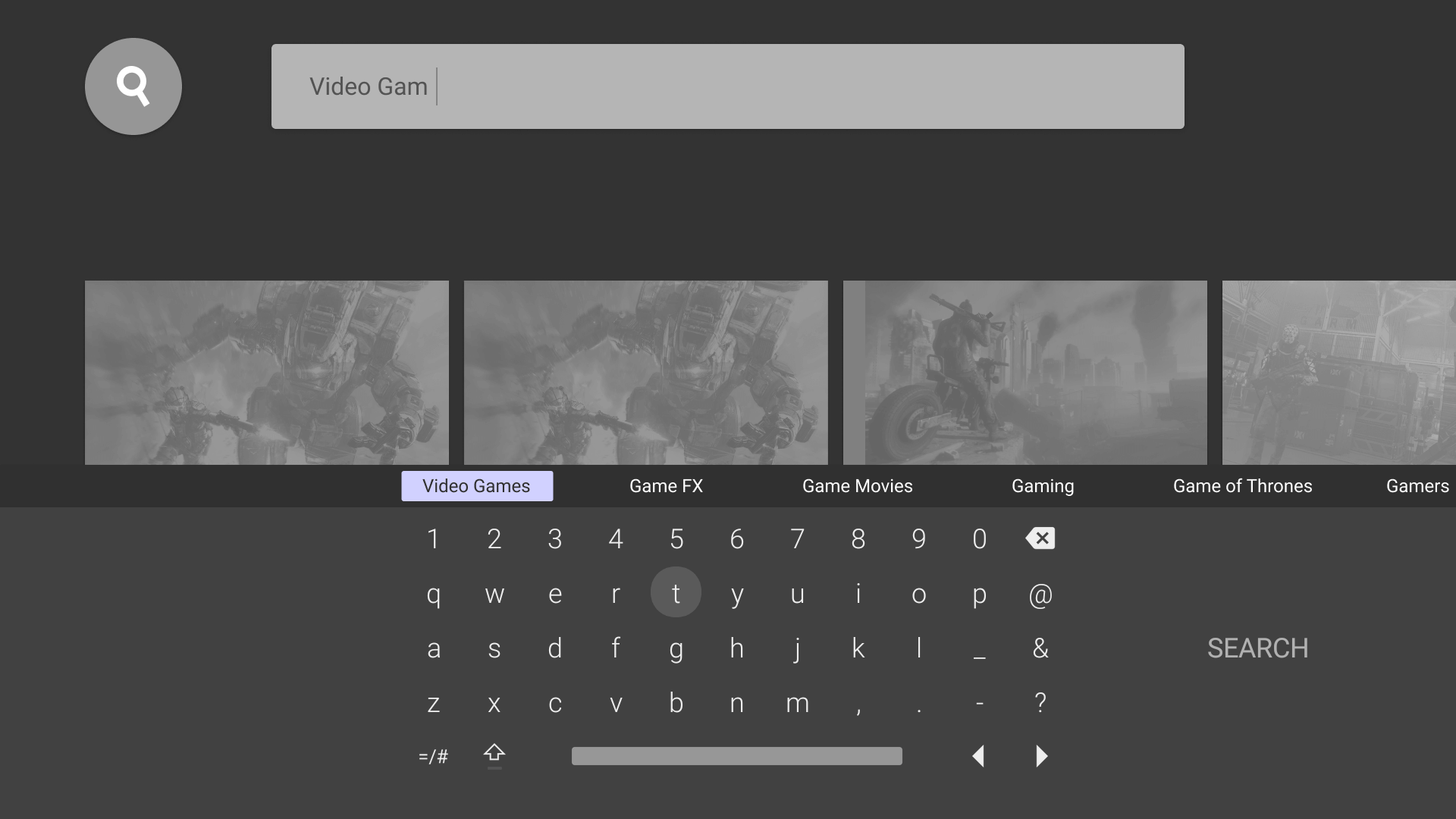Tap the letter e key
This screenshot has width=1456, height=819.
point(555,595)
